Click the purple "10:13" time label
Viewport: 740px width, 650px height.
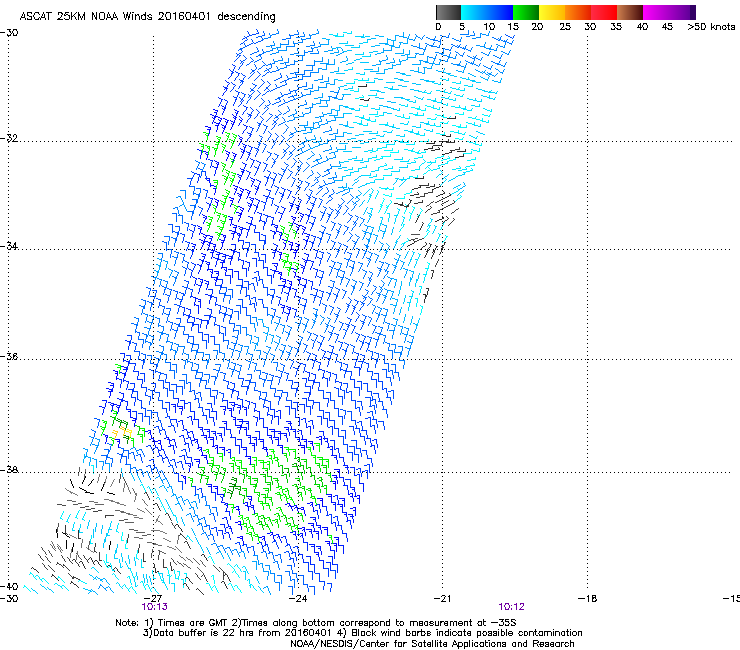coord(154,607)
